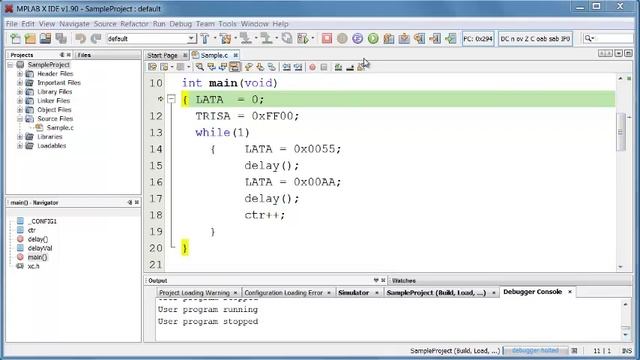Screen dimensions: 640x360
Task: Open the Window menu
Action: pos(254,24)
